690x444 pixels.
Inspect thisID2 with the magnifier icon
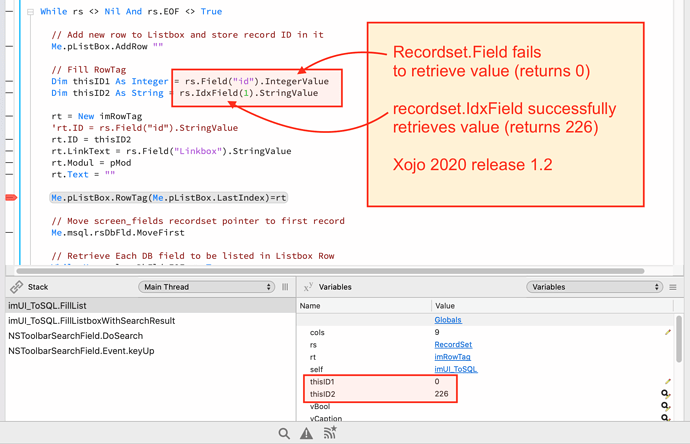click(x=665, y=394)
